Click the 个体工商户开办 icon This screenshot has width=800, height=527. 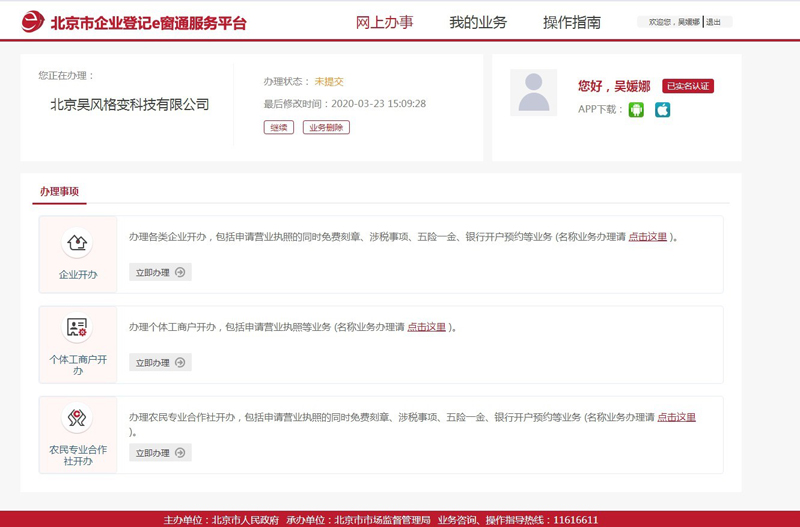77,328
